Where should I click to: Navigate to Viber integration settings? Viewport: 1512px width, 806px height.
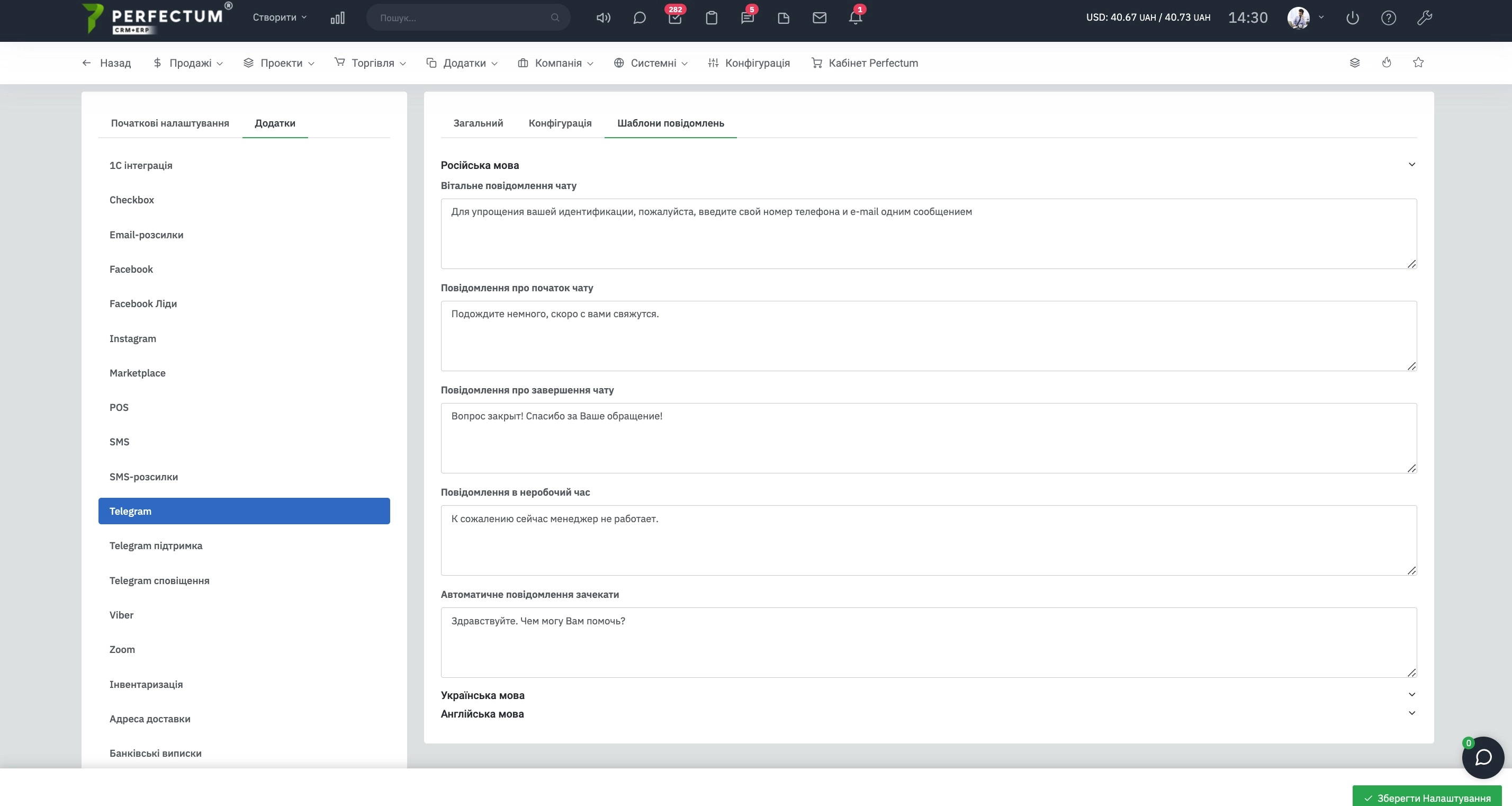point(121,614)
